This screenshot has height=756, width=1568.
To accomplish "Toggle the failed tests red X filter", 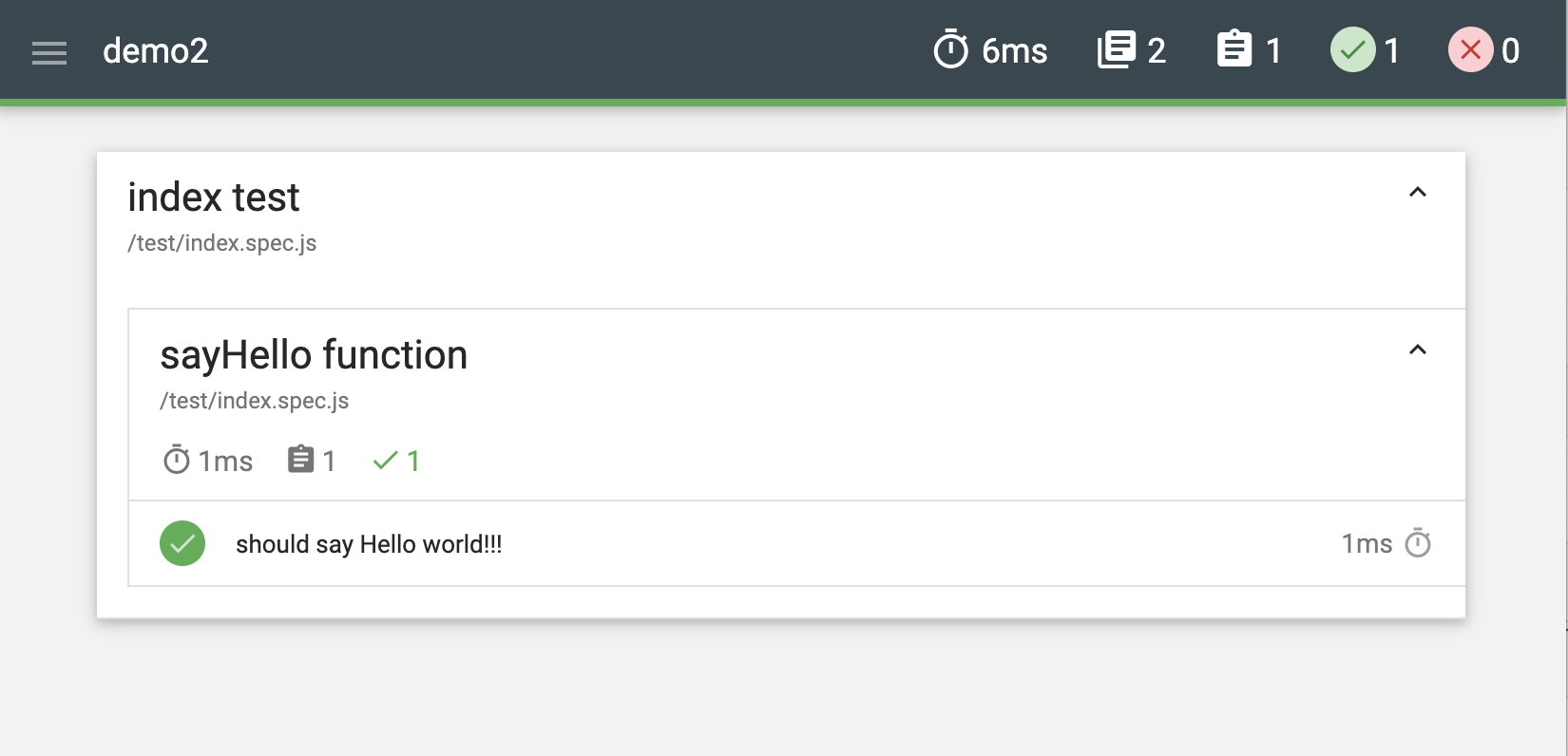I will (x=1470, y=49).
